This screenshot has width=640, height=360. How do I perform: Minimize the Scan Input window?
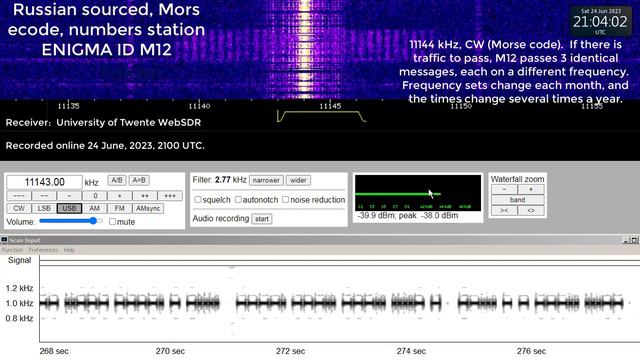click(626, 240)
